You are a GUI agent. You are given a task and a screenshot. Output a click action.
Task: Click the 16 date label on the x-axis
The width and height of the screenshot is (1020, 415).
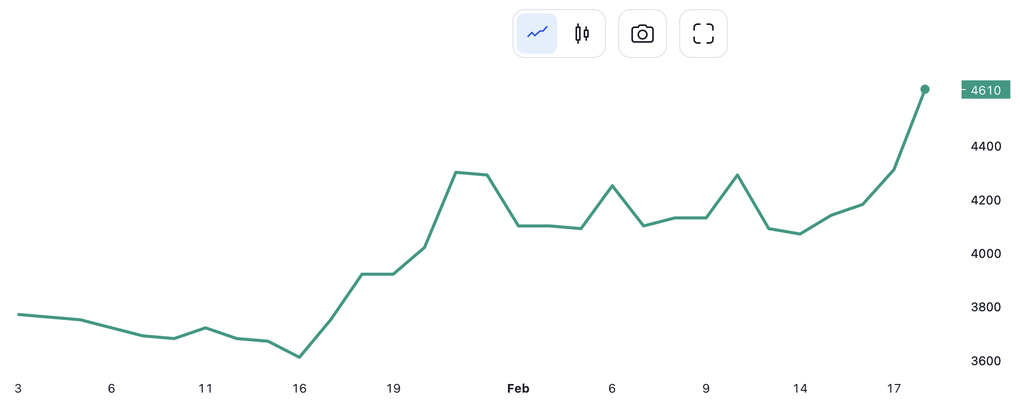click(299, 388)
